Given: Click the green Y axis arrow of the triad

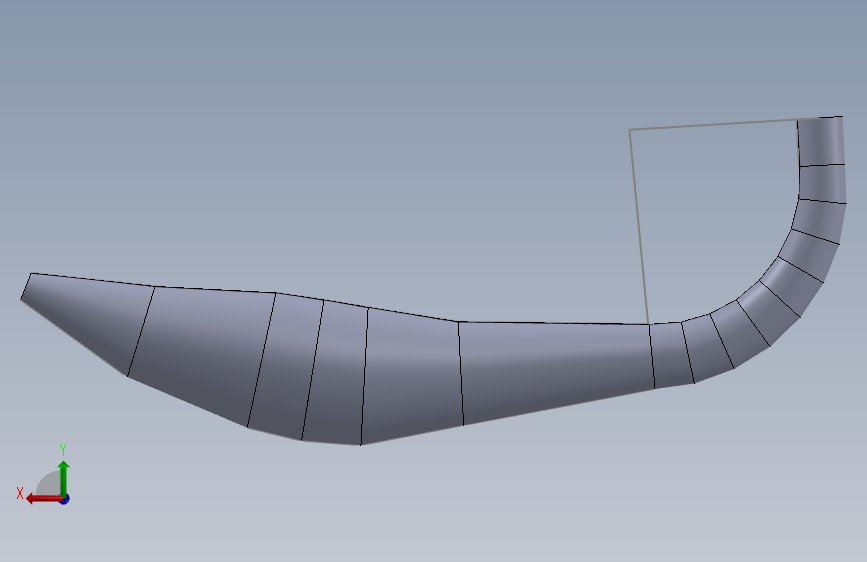Looking at the screenshot, I should pos(64,479).
